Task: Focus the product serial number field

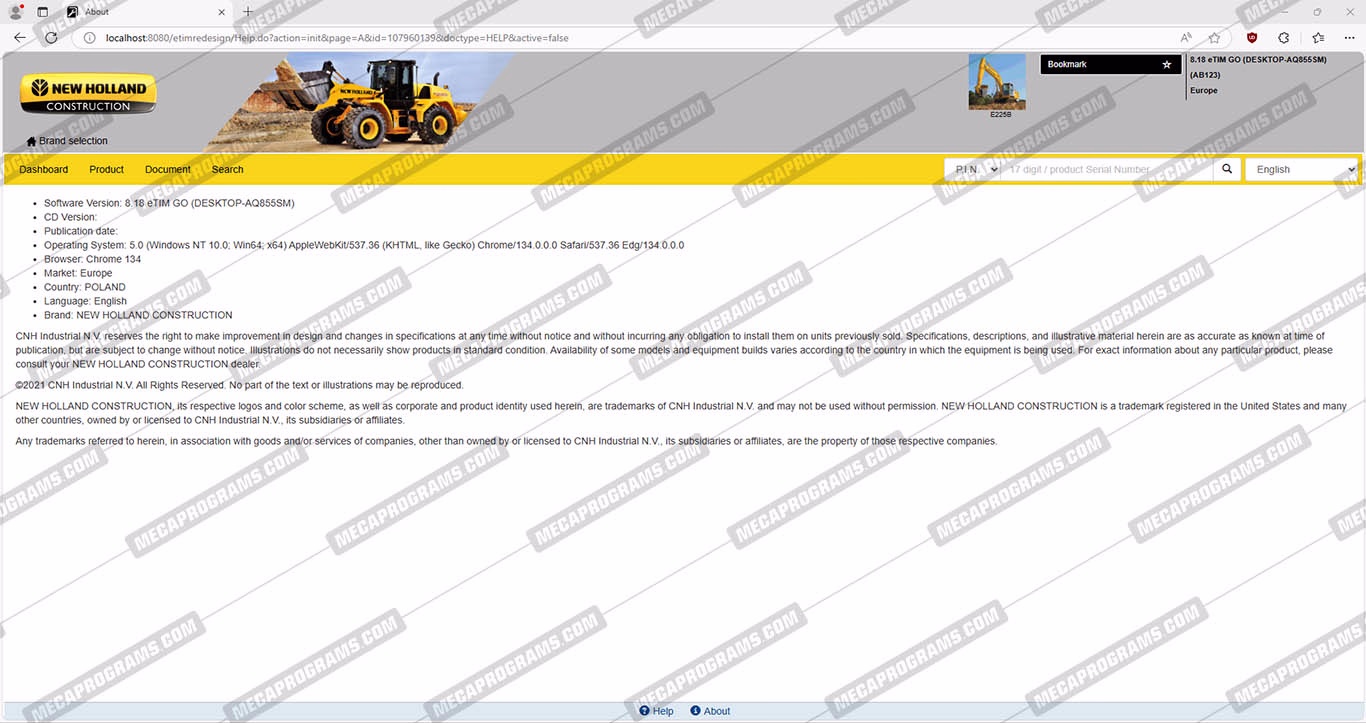Action: (x=1107, y=169)
